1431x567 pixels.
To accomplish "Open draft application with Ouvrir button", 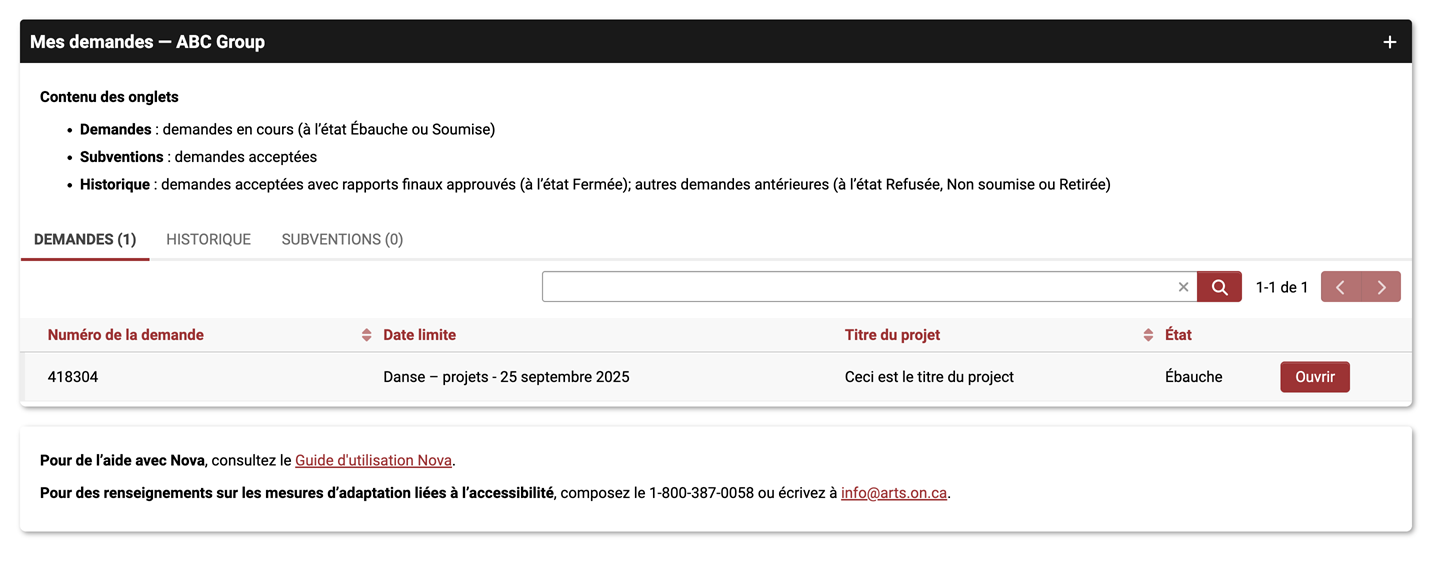I will [x=1314, y=377].
